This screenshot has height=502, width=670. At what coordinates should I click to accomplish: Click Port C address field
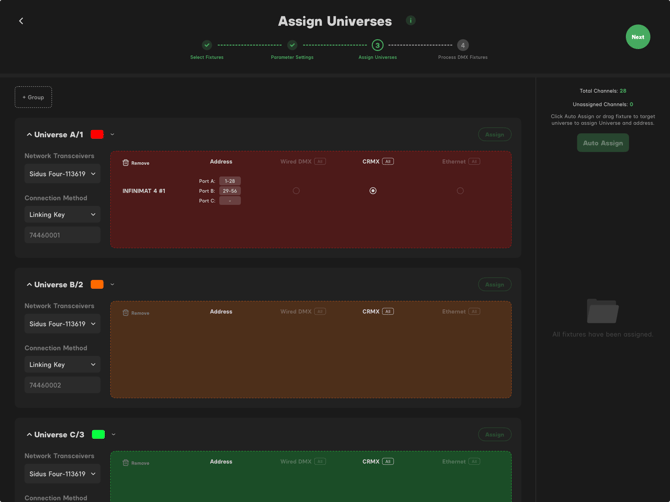230,200
